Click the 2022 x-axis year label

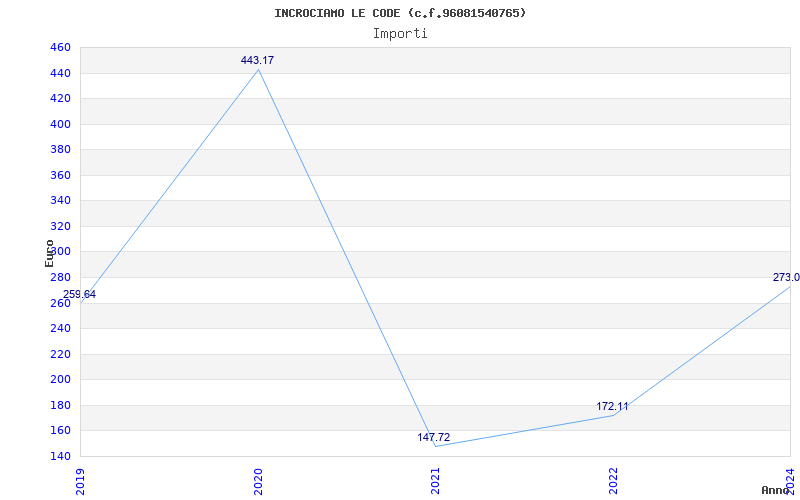tap(613, 481)
